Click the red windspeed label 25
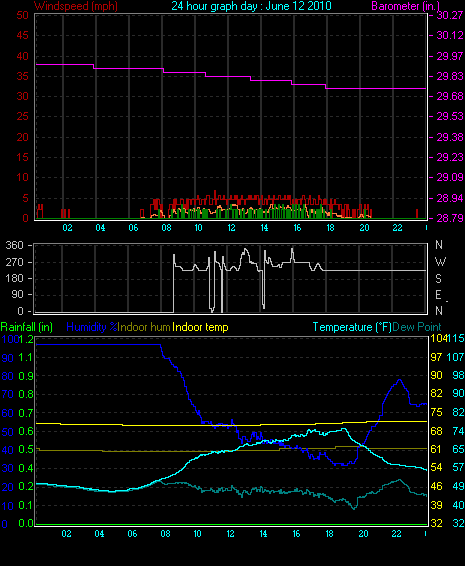This screenshot has width=465, height=566. click(23, 117)
